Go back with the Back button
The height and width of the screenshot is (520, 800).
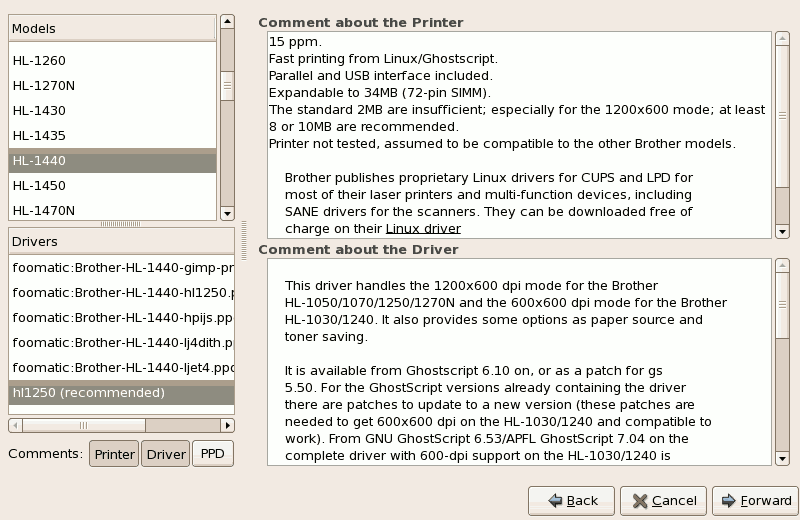571,501
